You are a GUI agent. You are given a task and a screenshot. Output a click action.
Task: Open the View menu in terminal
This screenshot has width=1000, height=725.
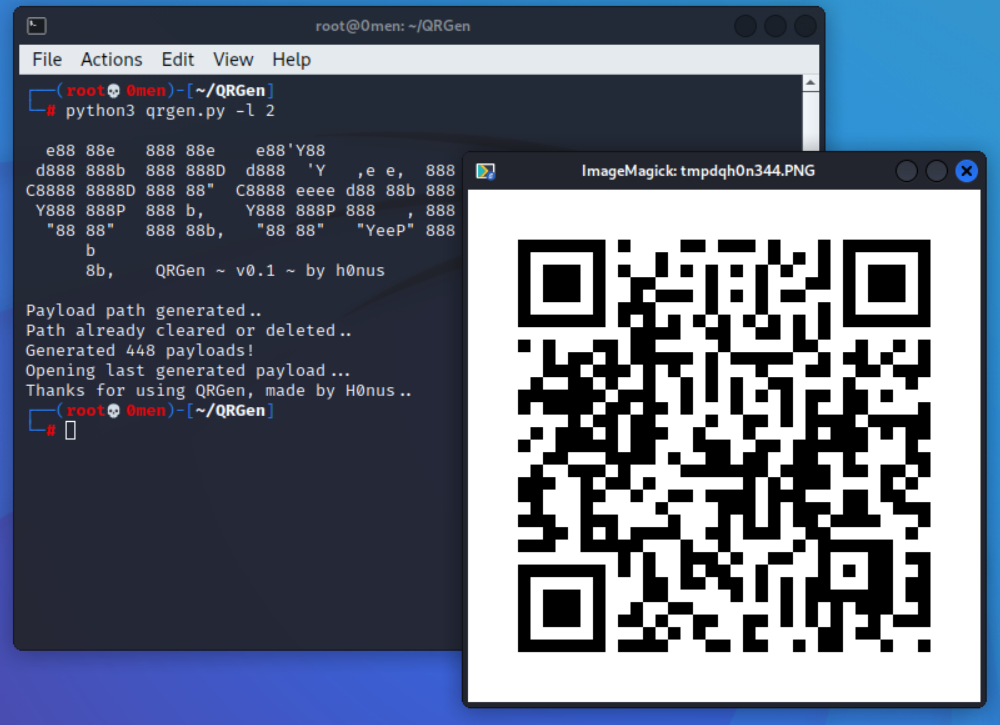coord(233,59)
